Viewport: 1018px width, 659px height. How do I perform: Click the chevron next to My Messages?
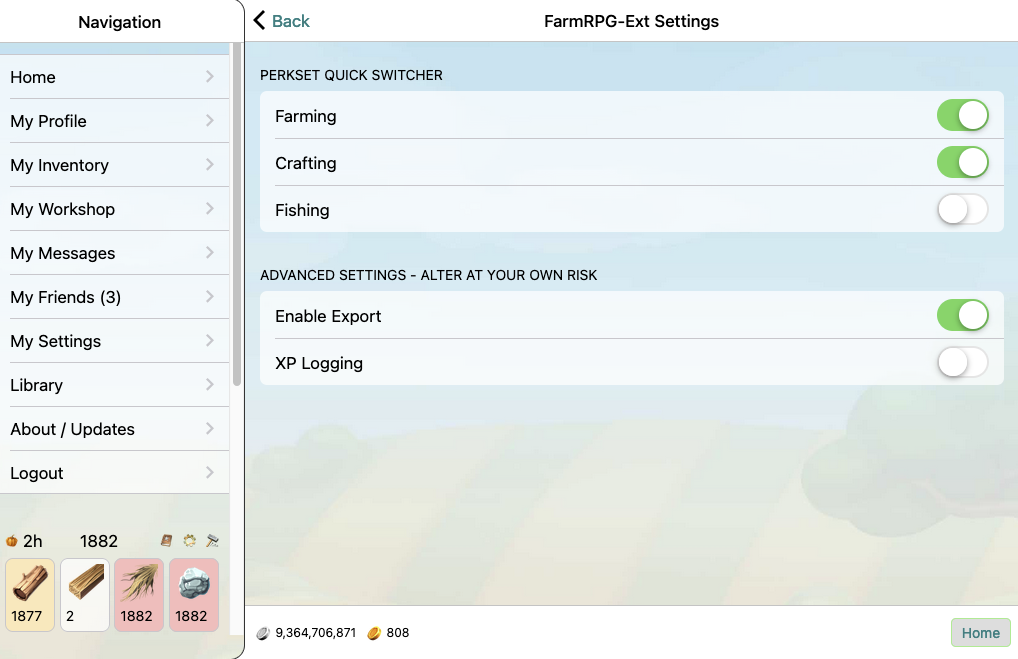[210, 253]
